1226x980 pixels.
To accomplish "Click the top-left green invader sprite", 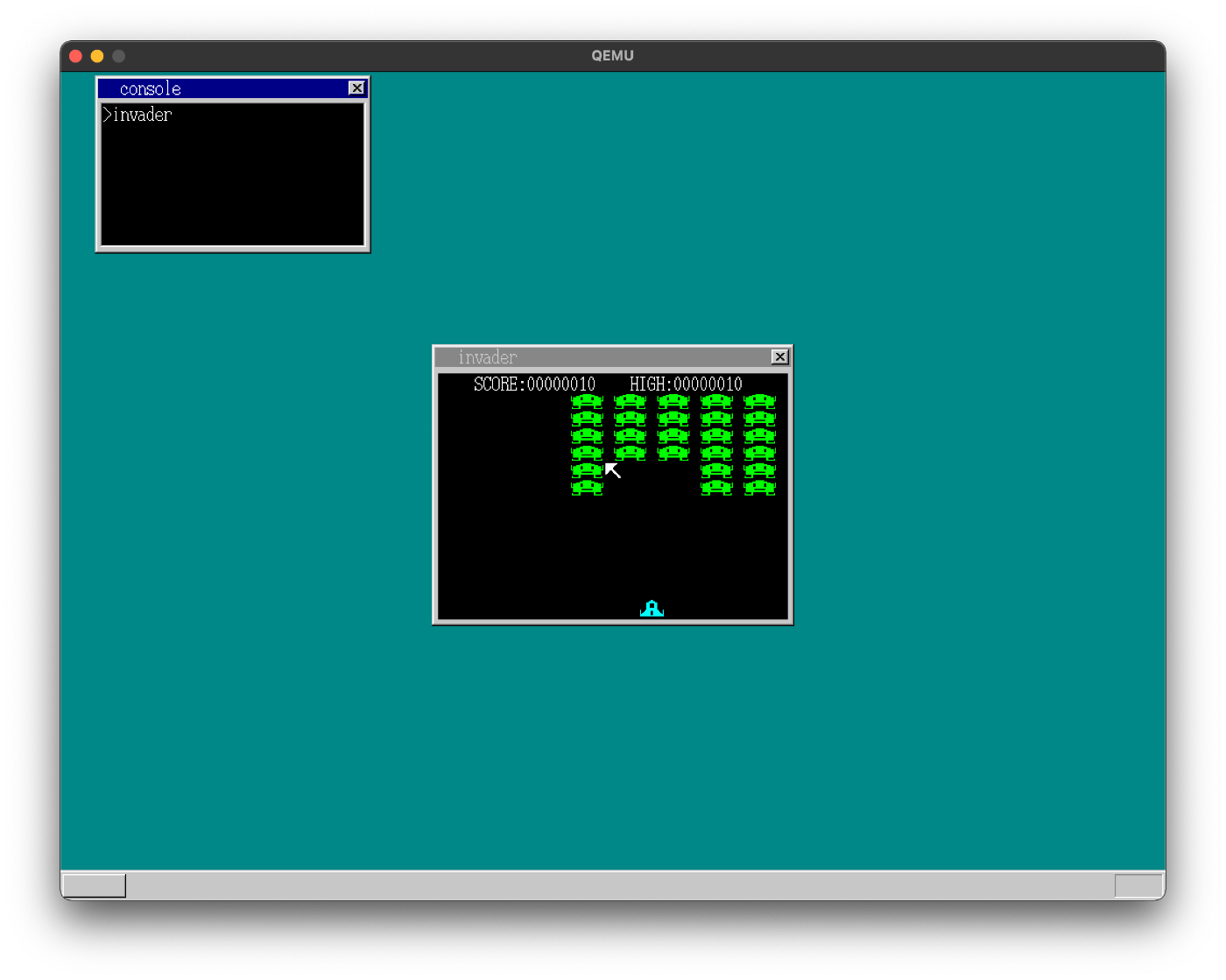I will coord(587,401).
